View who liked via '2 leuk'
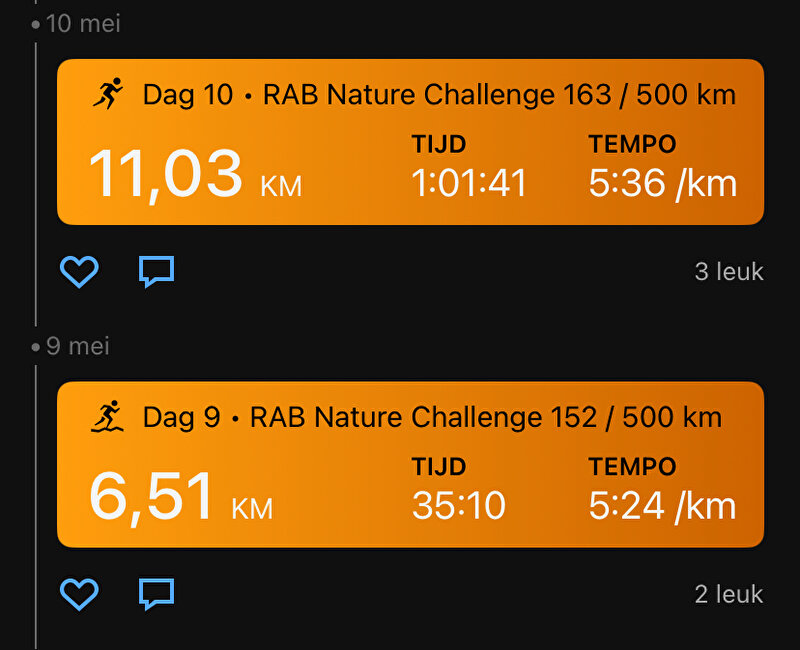The width and height of the screenshot is (800, 650). (729, 594)
